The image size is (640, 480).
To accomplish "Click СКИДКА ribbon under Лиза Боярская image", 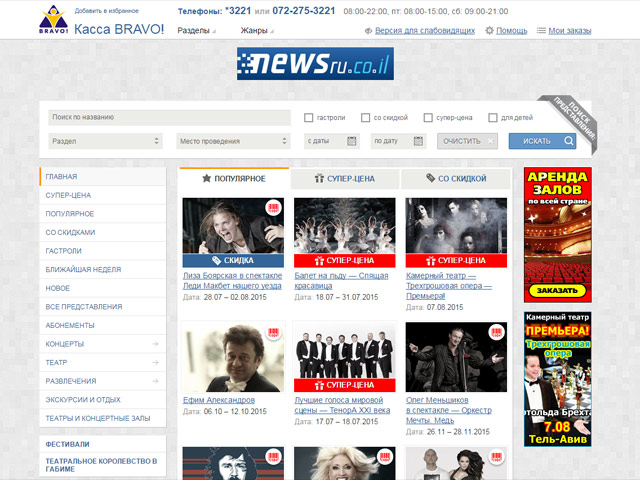I will tap(233, 260).
